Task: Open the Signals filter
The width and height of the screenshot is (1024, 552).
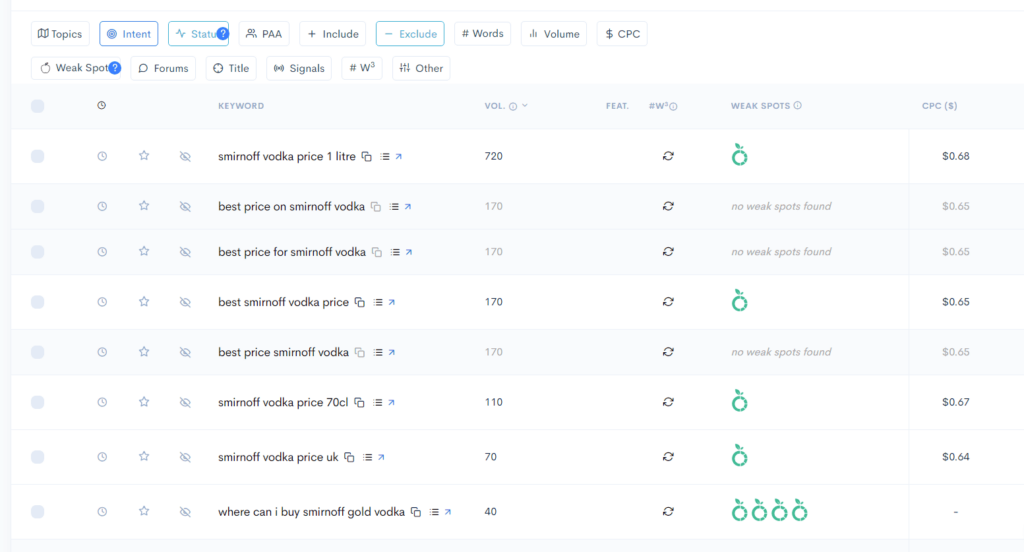Action: (x=299, y=68)
